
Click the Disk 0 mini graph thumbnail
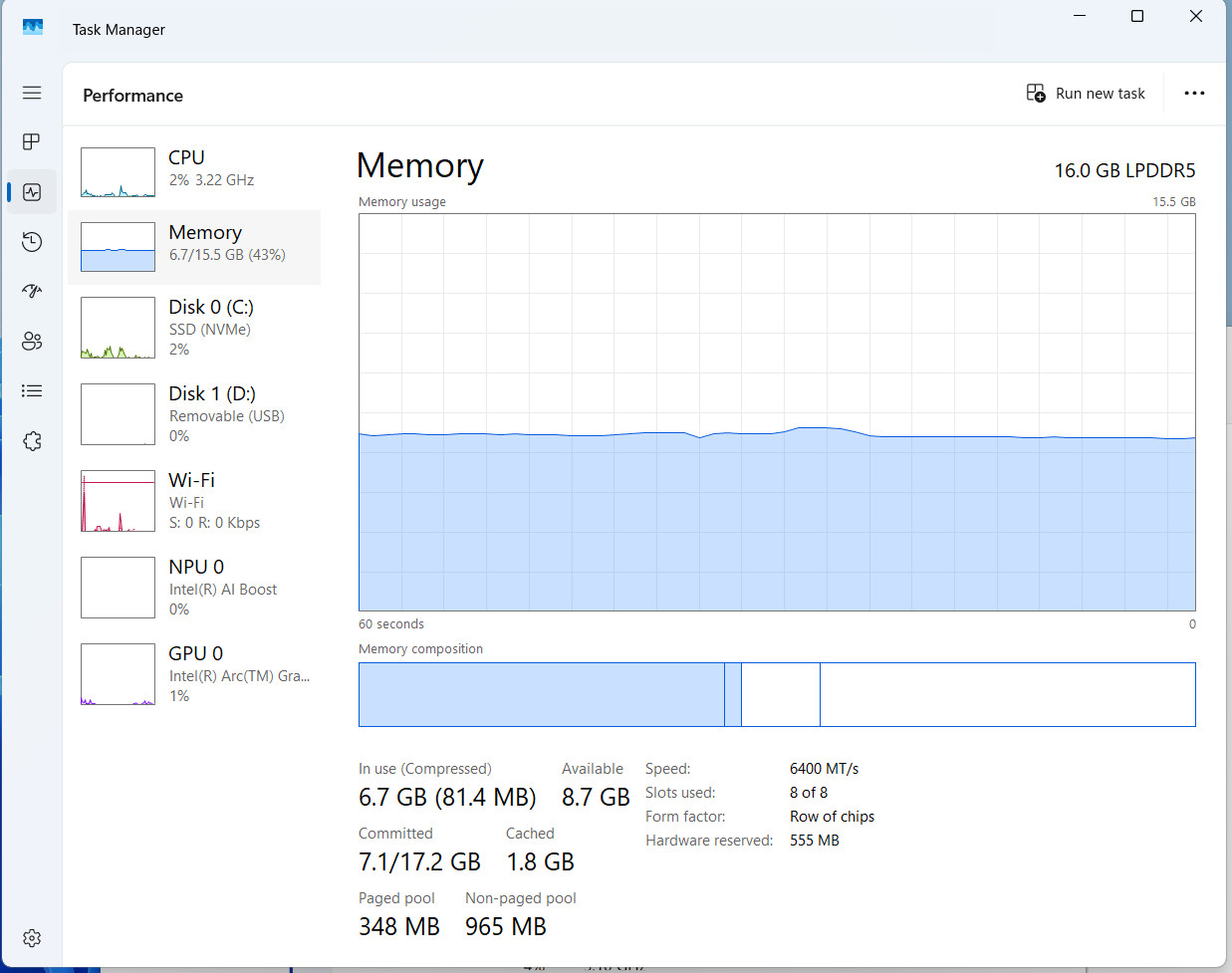[x=118, y=328]
